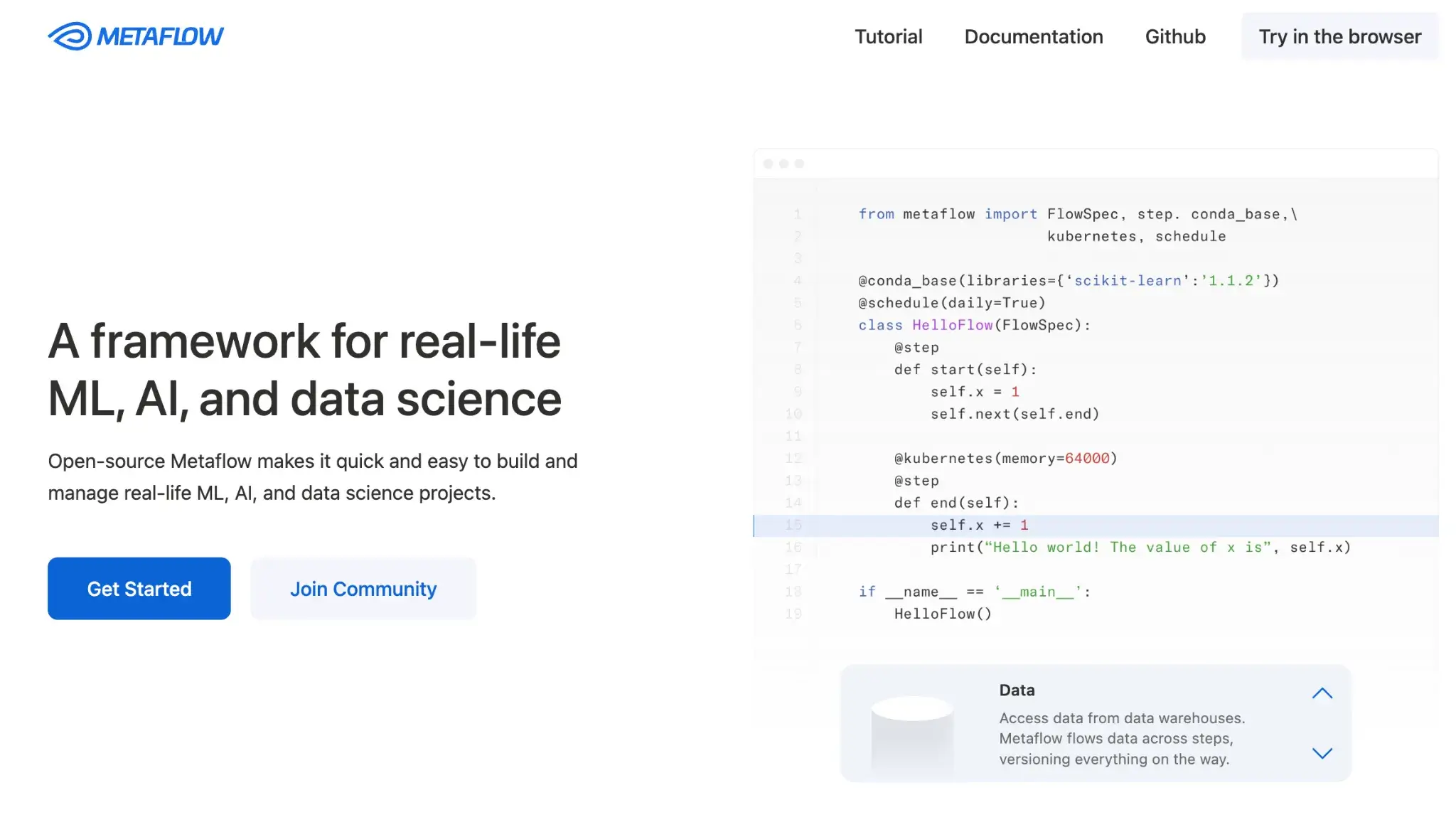This screenshot has height=827, width=1456.
Task: Click the Data card heading
Action: point(1017,690)
